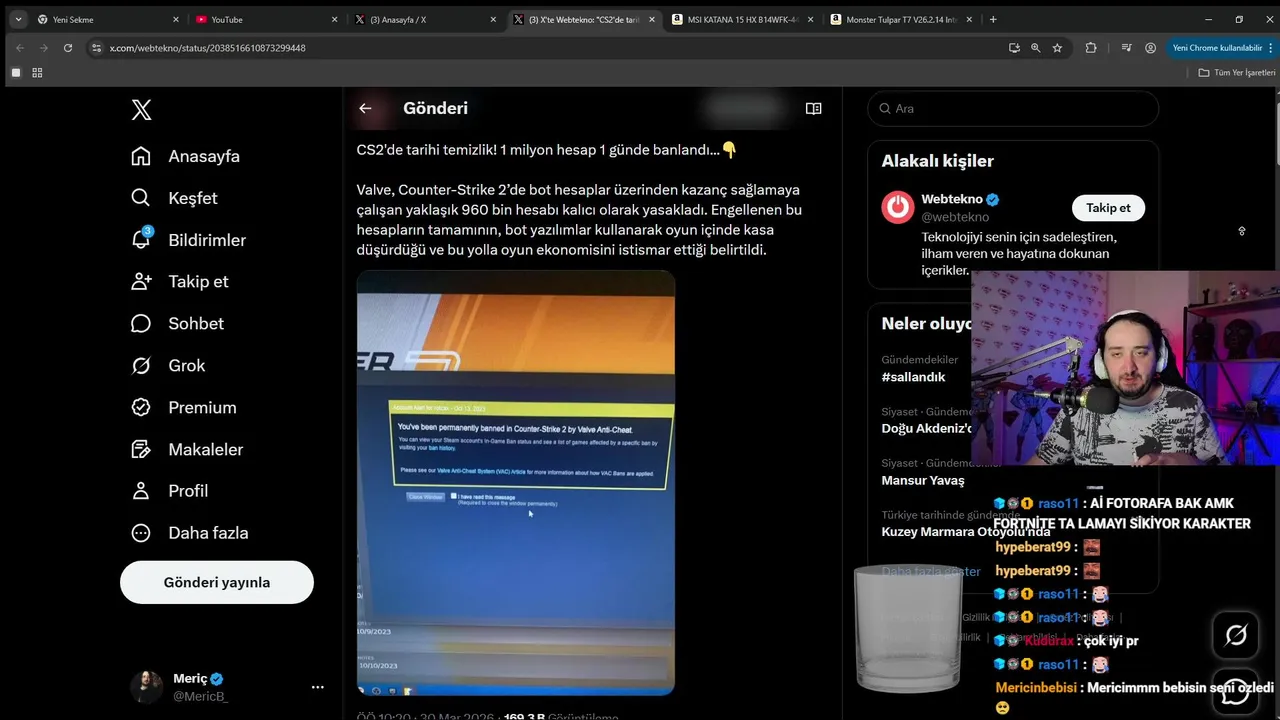The height and width of the screenshot is (720, 1280).
Task: Open media controls icon
Action: [1127, 48]
